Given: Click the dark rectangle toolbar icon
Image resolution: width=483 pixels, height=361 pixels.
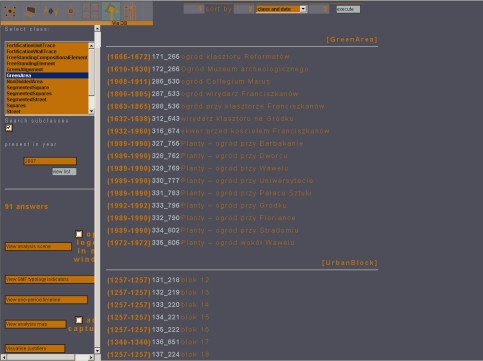Looking at the screenshot, I should pyautogui.click(x=30, y=11).
